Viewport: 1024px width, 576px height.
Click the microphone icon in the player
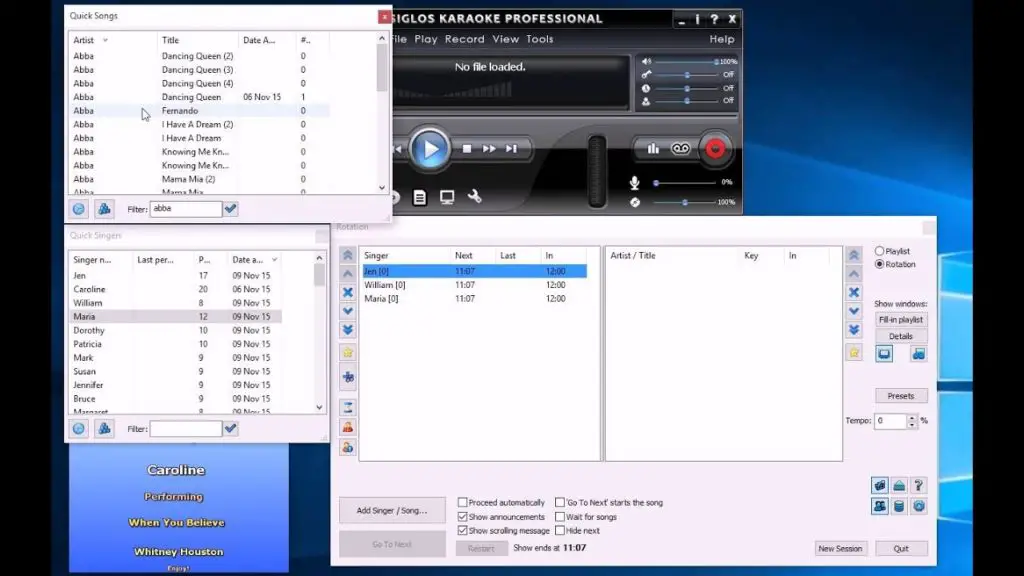tap(634, 183)
